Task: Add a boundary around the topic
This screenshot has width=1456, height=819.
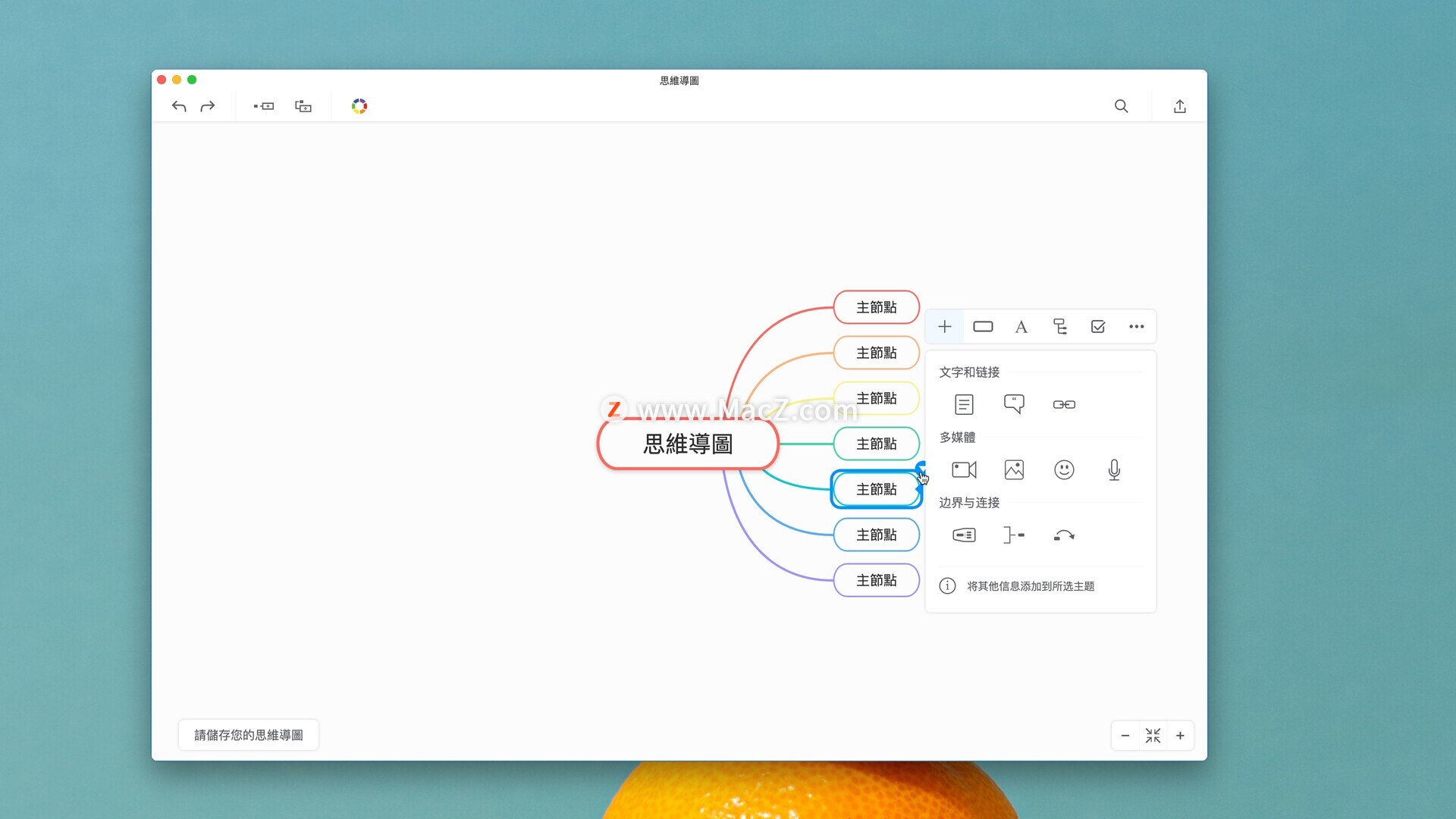Action: click(964, 535)
